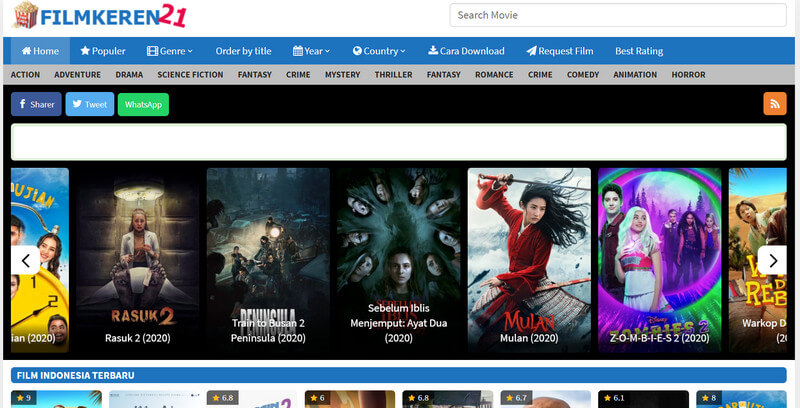Open Populer page with star icon
The width and height of the screenshot is (800, 408).
coord(103,51)
